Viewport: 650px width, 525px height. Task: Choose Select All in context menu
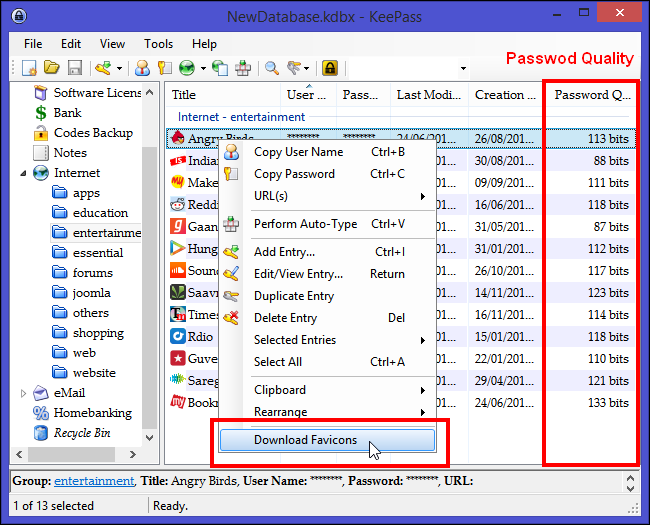point(327,362)
